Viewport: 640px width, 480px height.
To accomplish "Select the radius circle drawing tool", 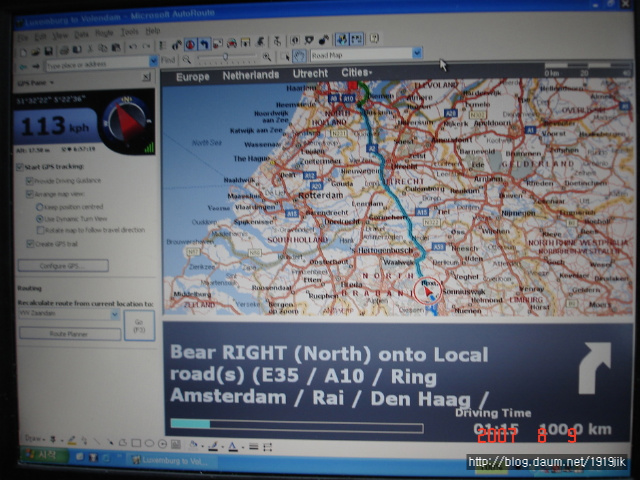I will pos(162,444).
